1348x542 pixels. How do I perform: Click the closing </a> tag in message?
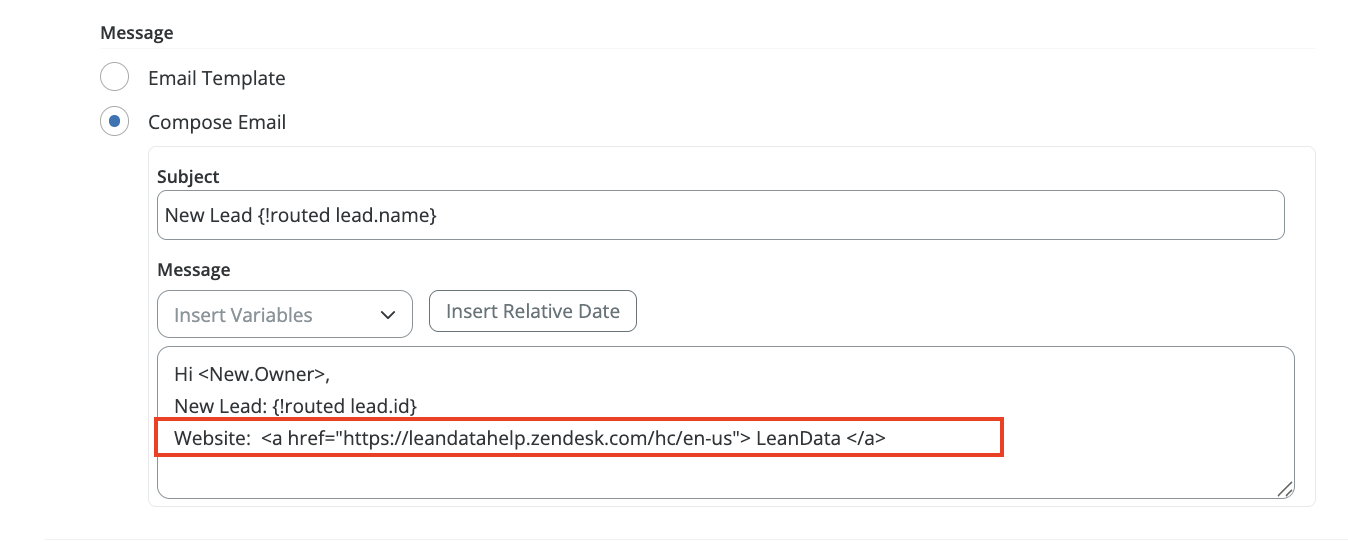pos(866,438)
